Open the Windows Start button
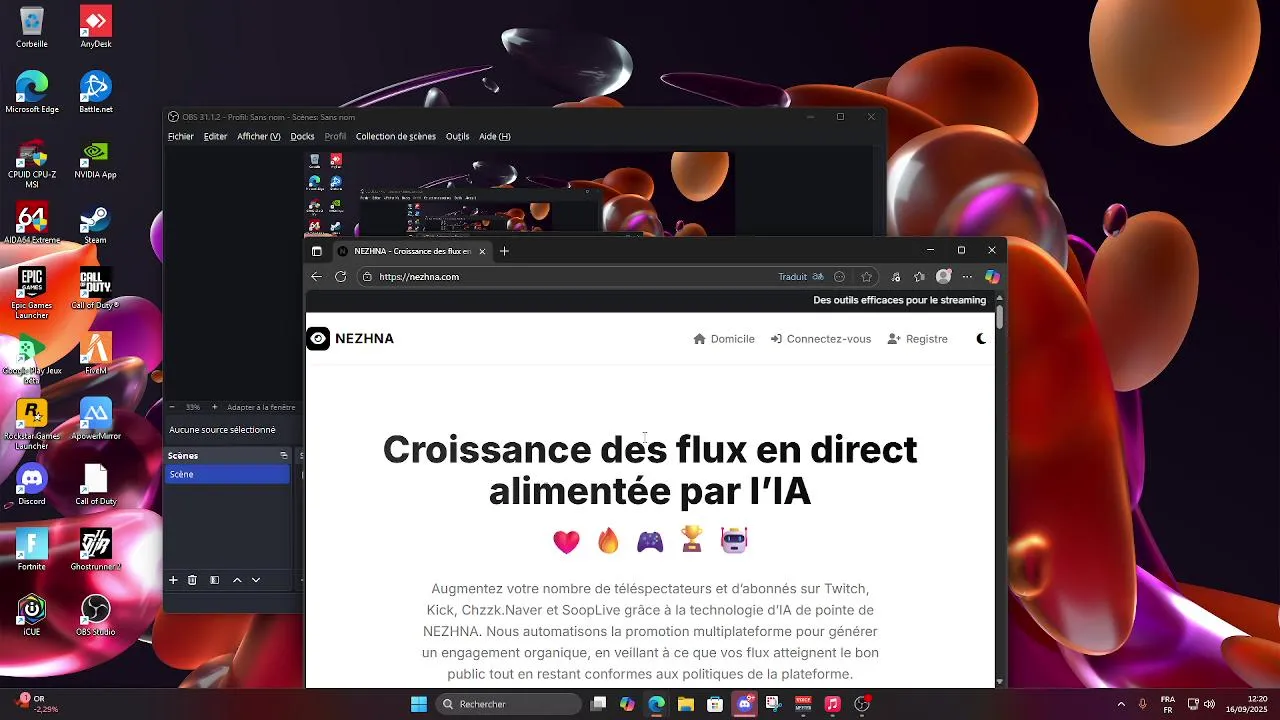Screen dimensions: 1280x720 pyautogui.click(x=419, y=704)
